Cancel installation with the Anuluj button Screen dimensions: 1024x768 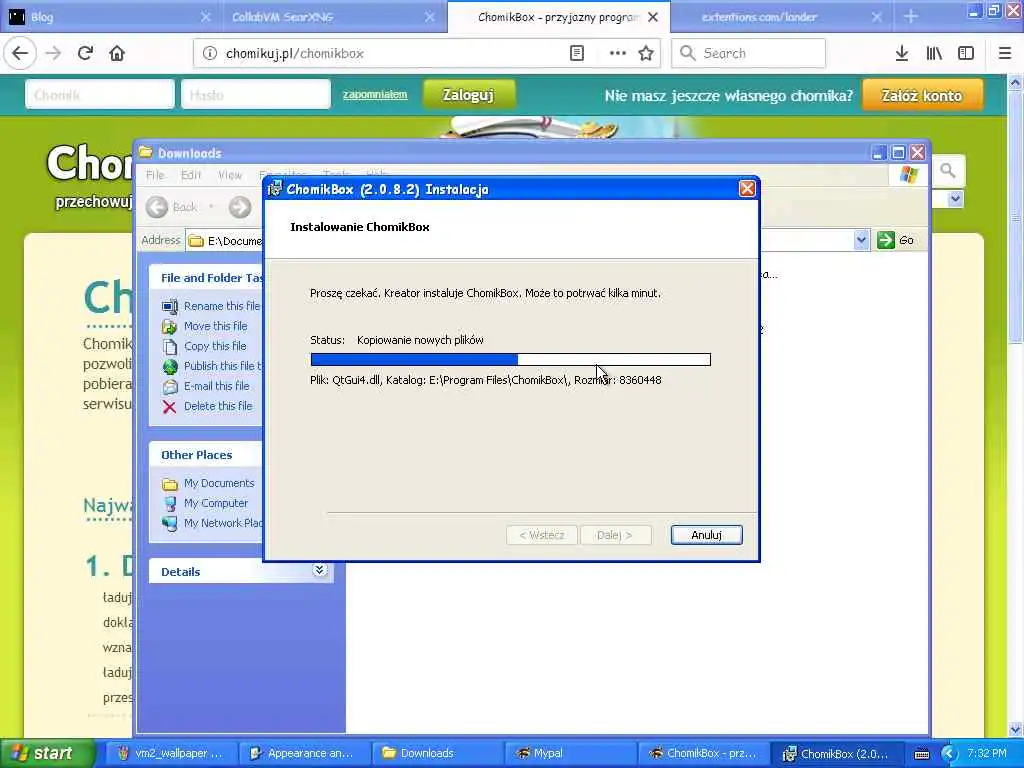[706, 535]
